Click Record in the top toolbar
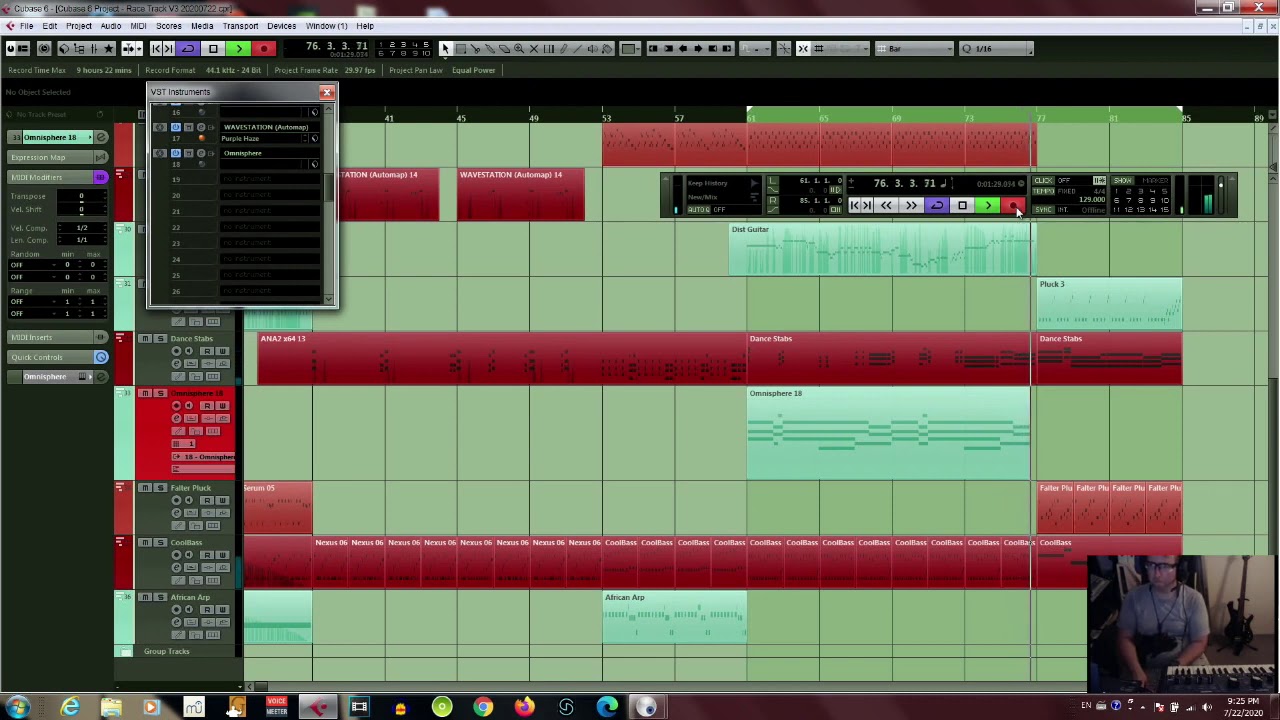1280x720 pixels. [x=263, y=48]
